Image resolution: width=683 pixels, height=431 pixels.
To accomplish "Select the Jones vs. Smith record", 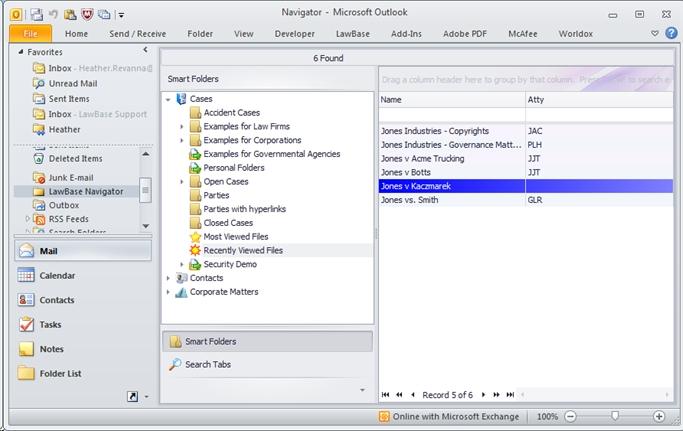I will (526, 200).
